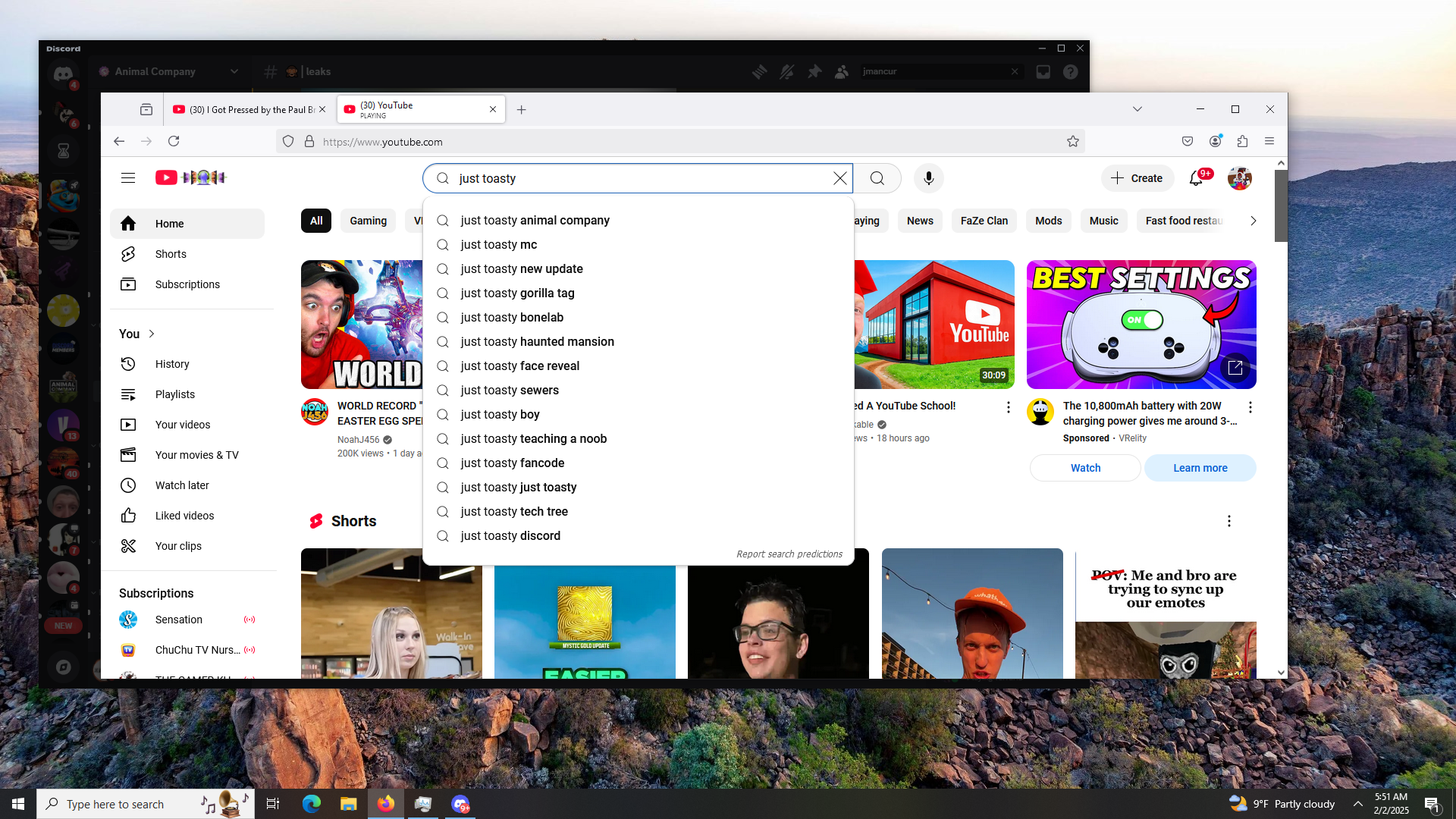The height and width of the screenshot is (819, 1456).
Task: Click the voice search microphone icon
Action: coord(928,178)
